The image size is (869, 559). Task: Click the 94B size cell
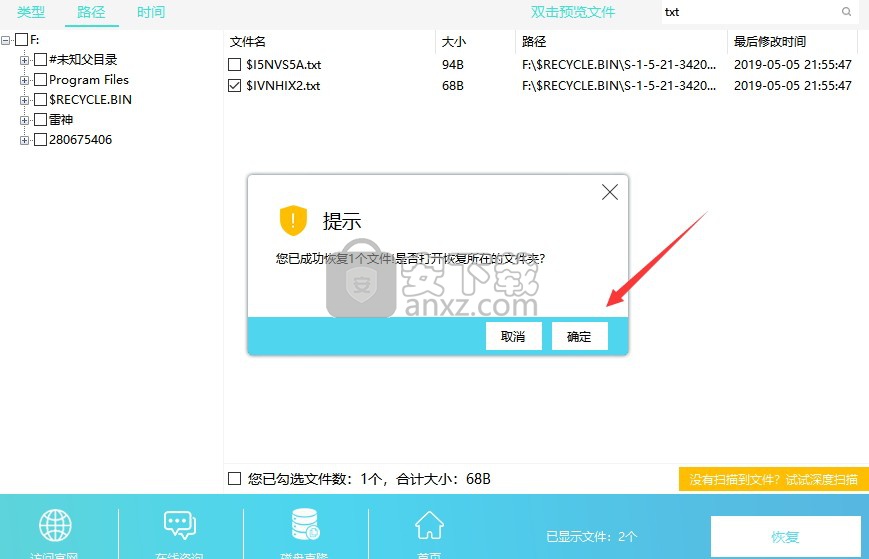(x=453, y=65)
